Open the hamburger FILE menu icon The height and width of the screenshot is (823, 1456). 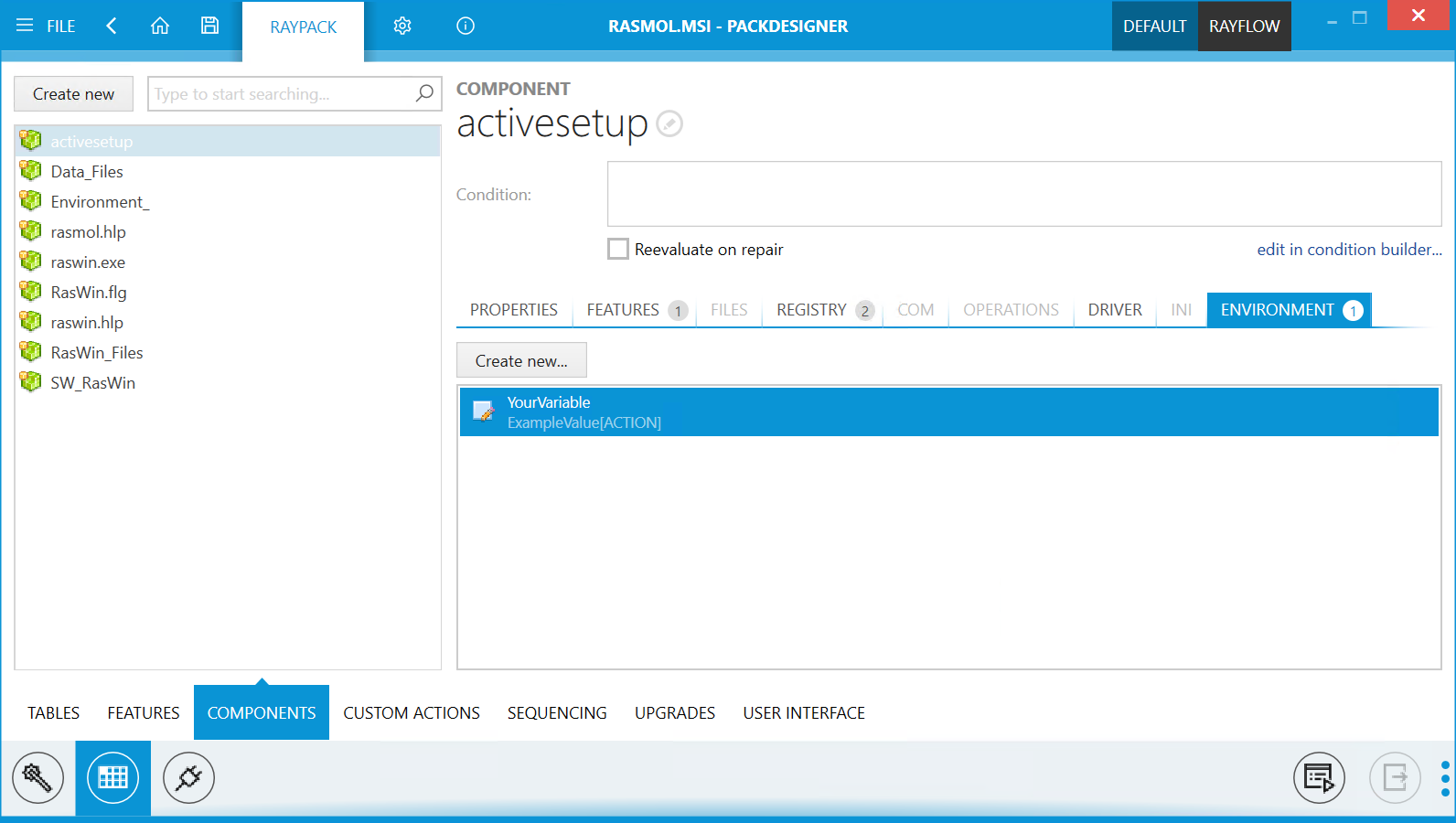tap(25, 26)
